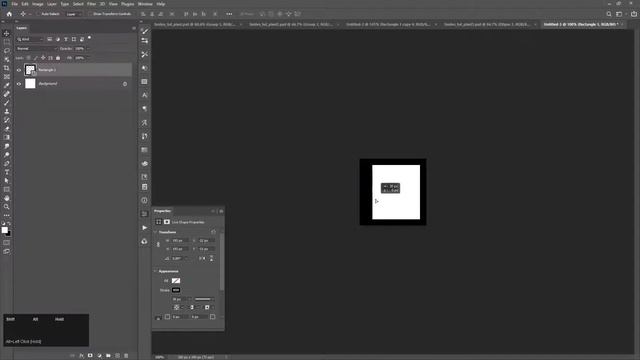
Task: Open the Info panel icon in the dock
Action: (x=144, y=200)
